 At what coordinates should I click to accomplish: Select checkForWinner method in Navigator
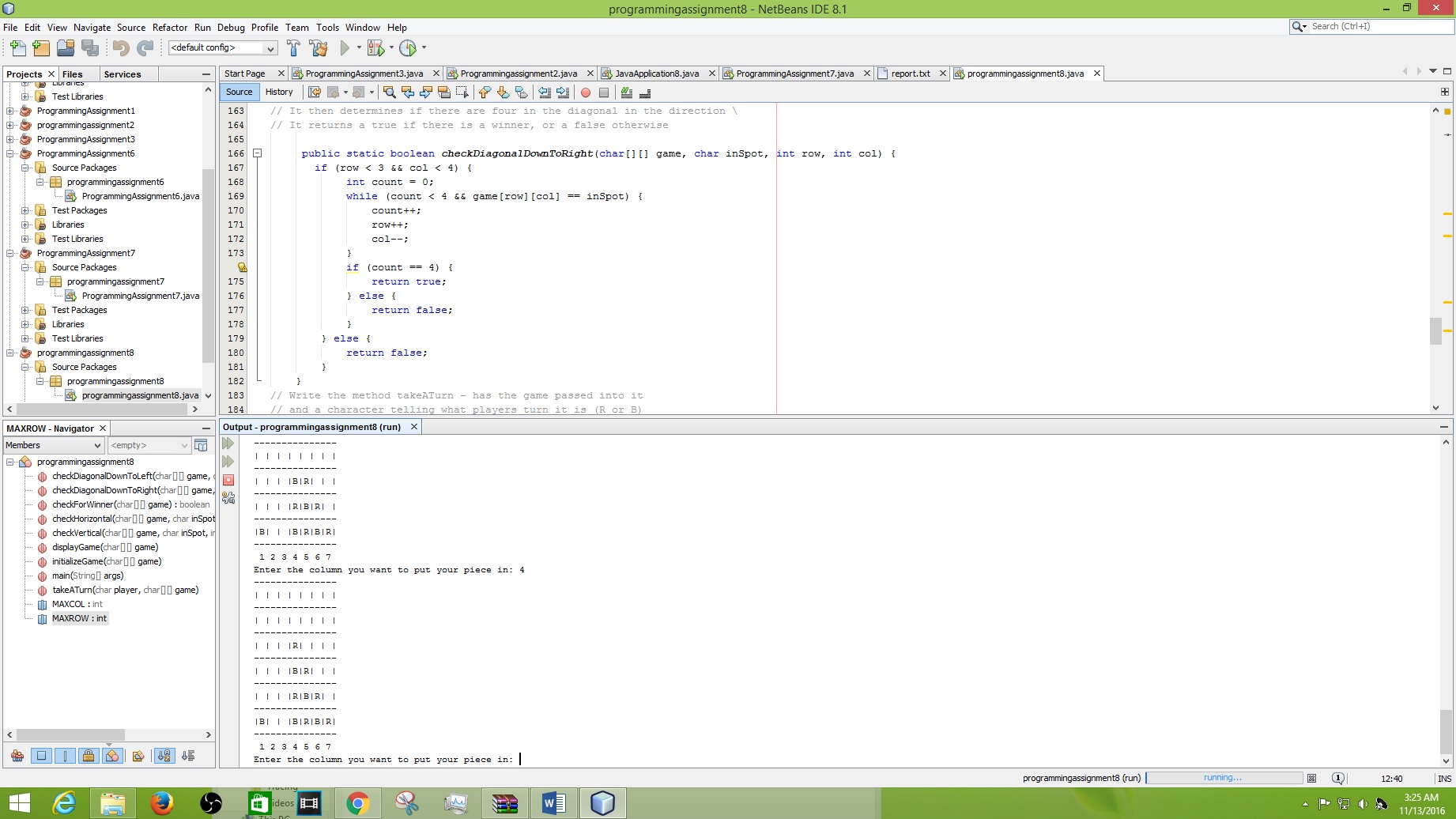[131, 504]
